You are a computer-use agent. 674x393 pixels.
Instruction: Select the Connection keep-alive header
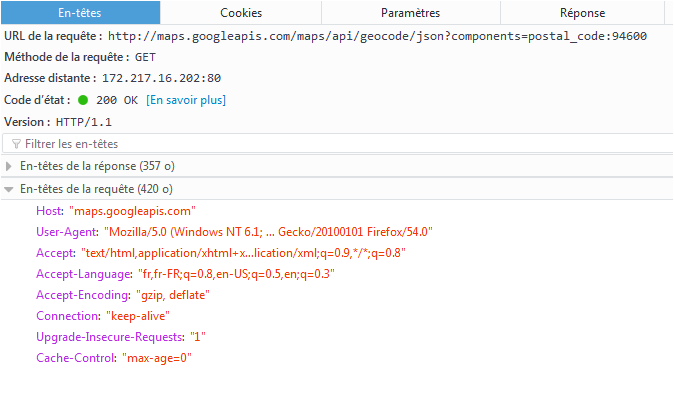pyautogui.click(x=103, y=316)
